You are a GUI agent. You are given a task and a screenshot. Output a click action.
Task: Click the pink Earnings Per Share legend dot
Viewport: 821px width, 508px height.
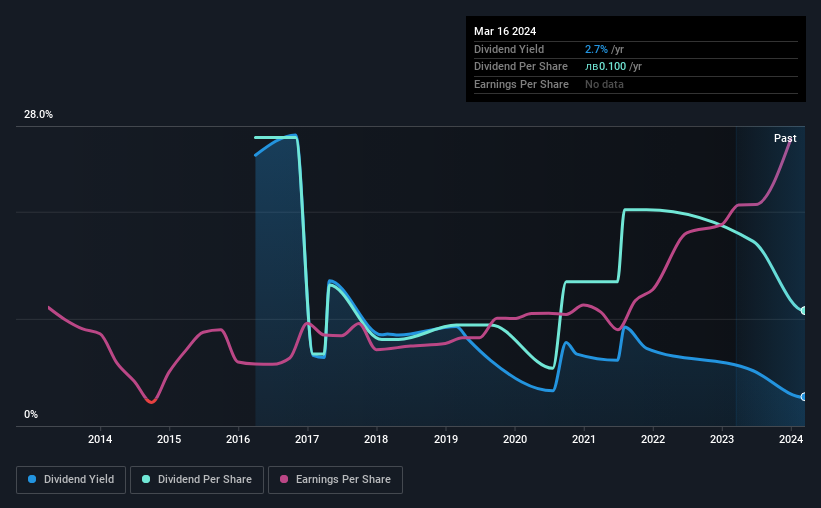pyautogui.click(x=284, y=479)
